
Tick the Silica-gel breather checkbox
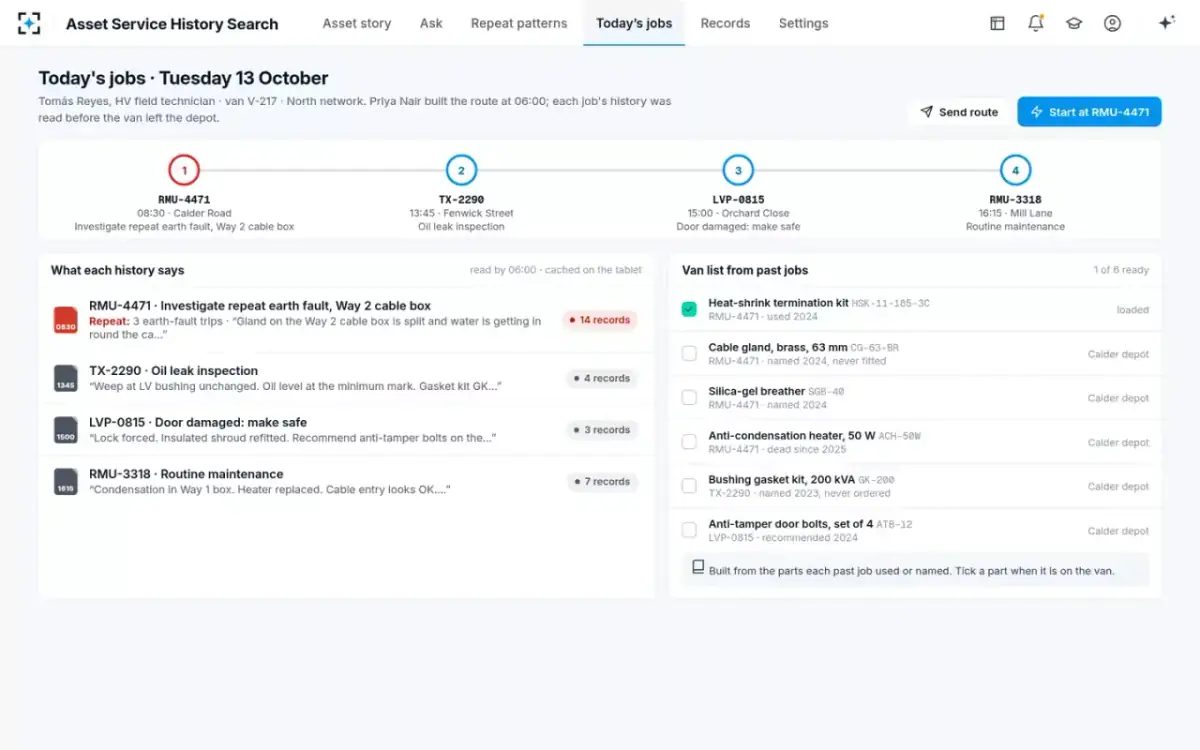point(689,397)
